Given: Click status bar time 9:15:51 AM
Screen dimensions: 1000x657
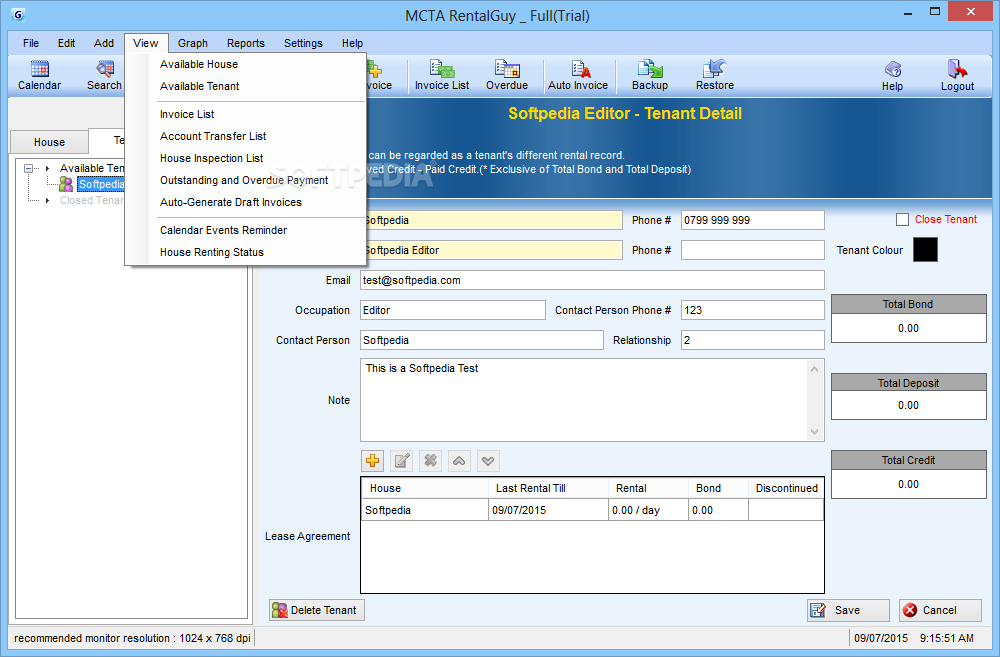Looking at the screenshot, I should point(946,638).
